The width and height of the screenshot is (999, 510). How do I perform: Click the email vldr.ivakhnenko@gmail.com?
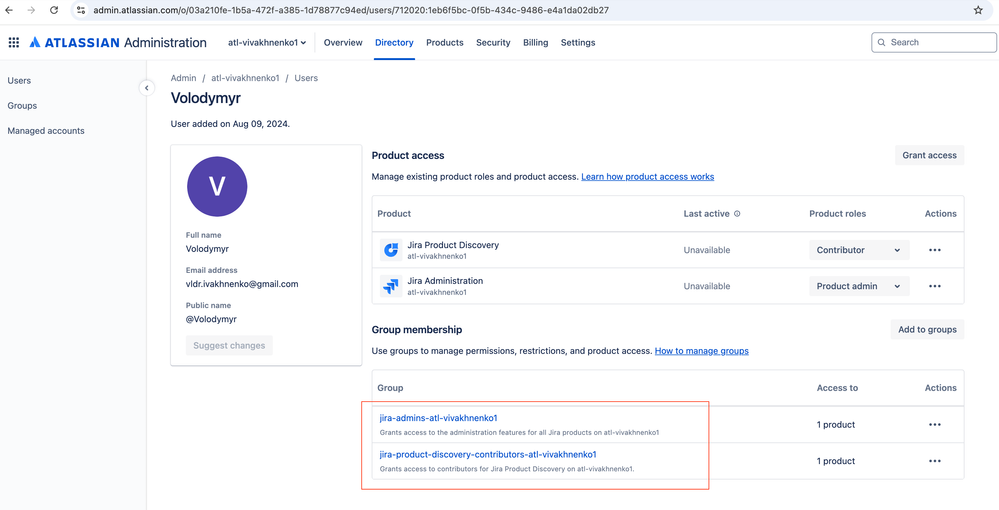[242, 284]
